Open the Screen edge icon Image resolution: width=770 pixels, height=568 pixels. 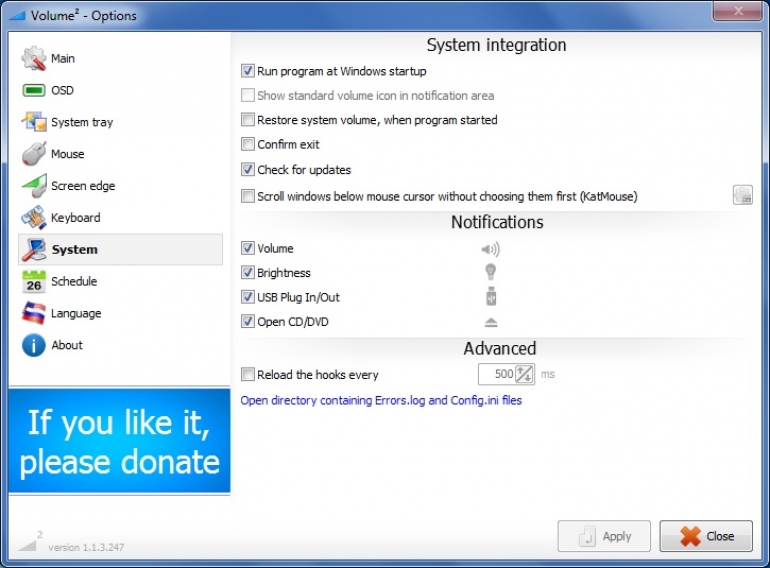(x=34, y=186)
